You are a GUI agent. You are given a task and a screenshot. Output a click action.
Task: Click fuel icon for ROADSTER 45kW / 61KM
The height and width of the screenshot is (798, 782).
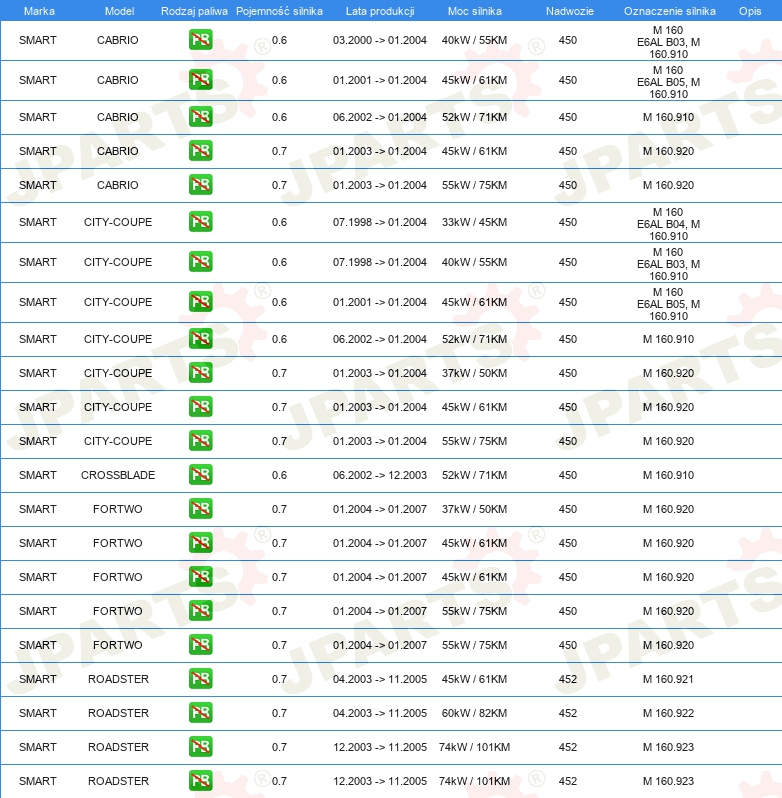click(200, 679)
